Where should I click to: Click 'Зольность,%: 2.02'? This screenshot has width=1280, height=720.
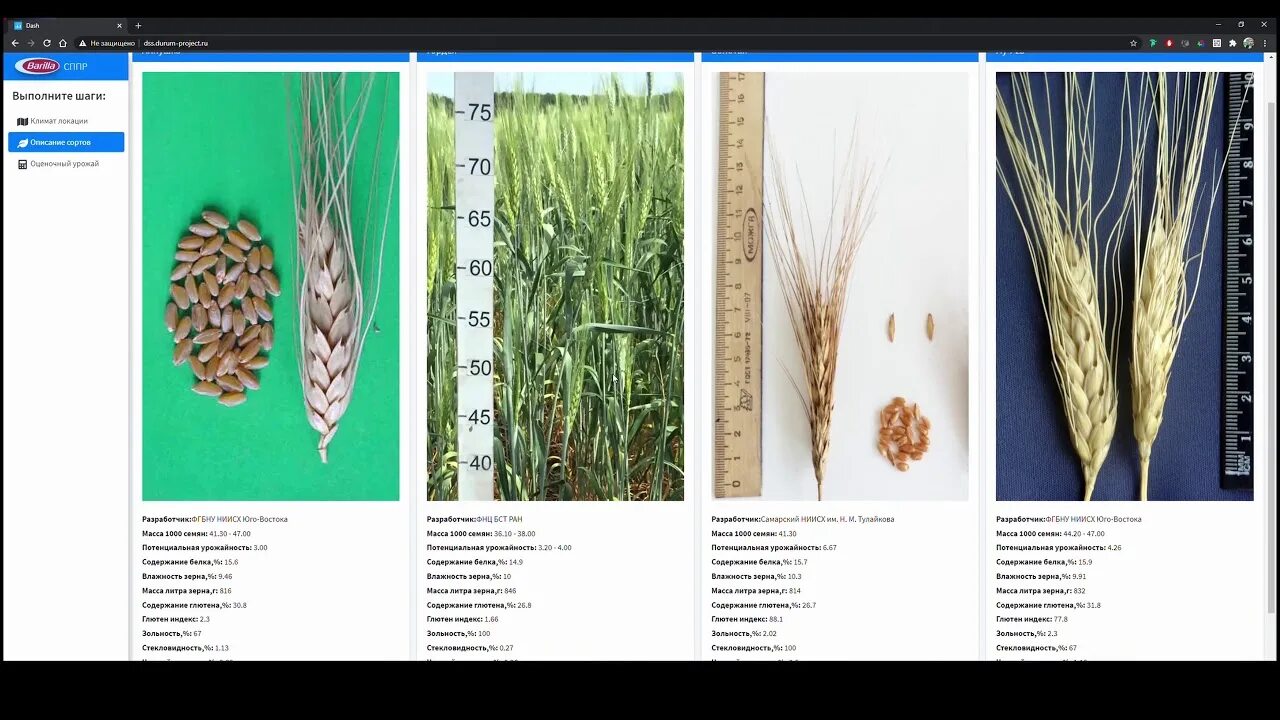coord(744,634)
